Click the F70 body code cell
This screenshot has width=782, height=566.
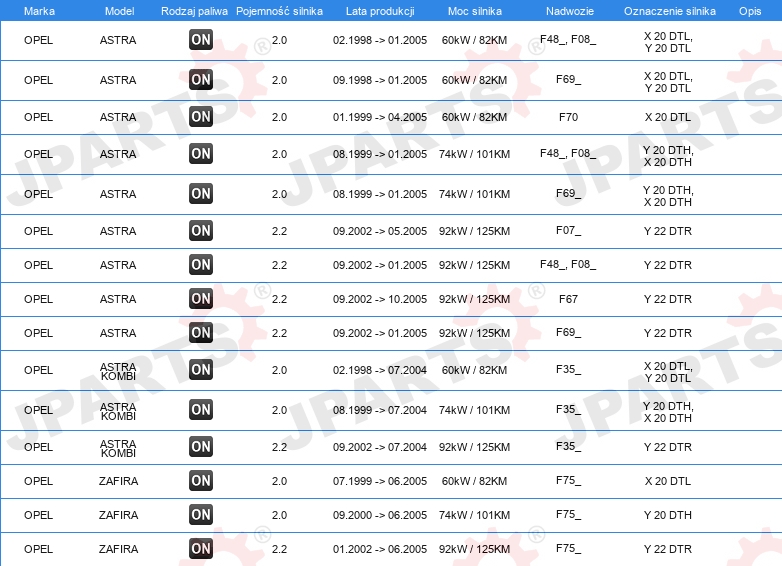click(x=569, y=117)
